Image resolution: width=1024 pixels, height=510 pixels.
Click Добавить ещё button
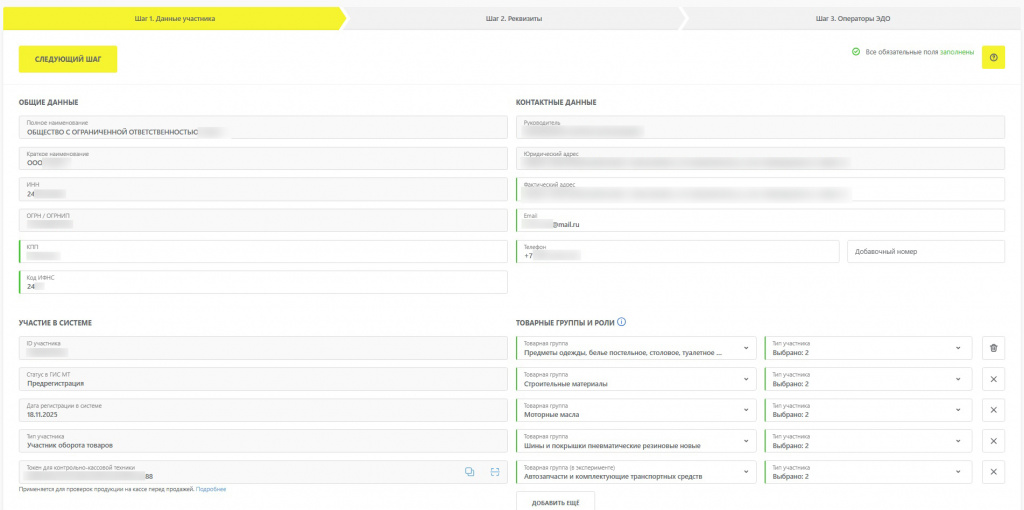[x=555, y=502]
